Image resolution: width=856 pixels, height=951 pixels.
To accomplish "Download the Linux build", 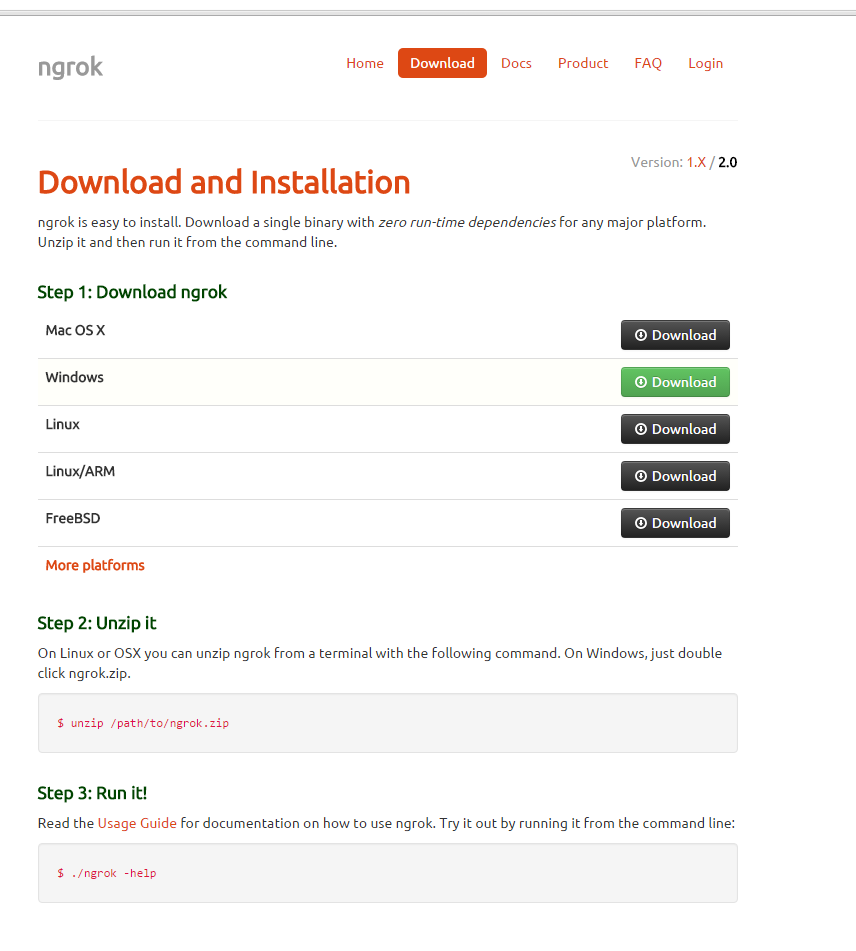I will coord(675,429).
